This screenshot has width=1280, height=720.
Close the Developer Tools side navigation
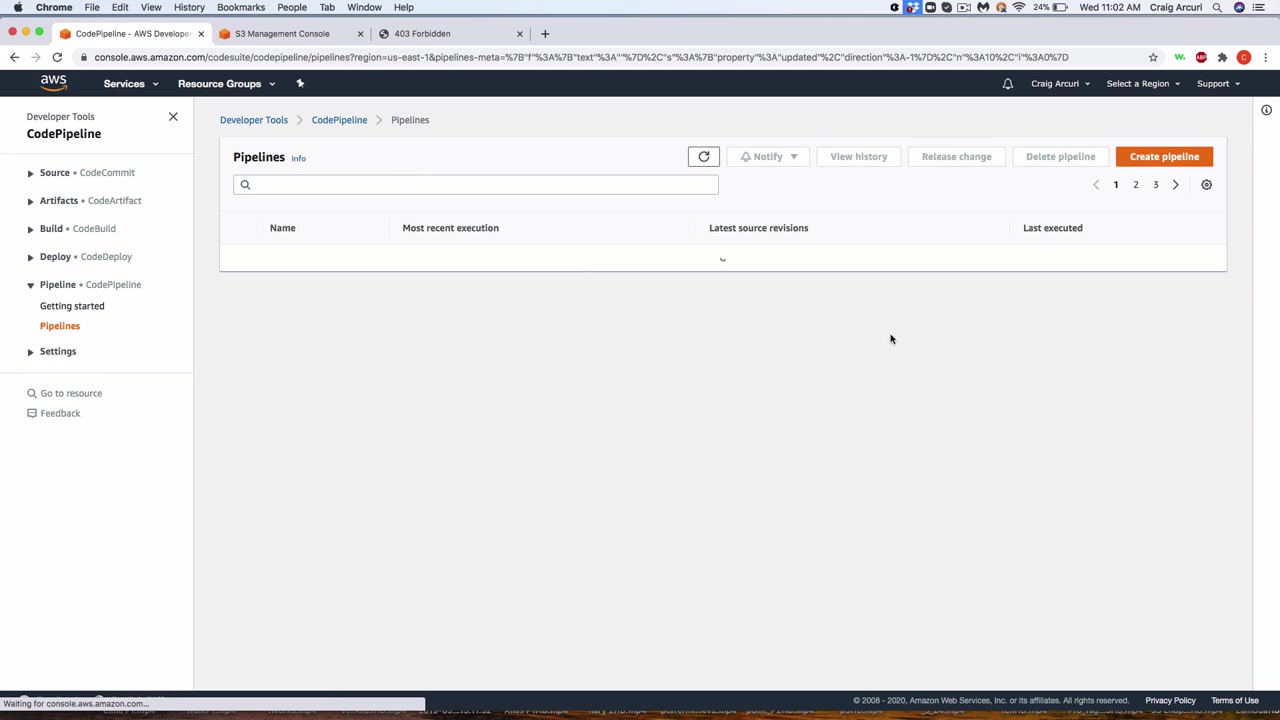tap(173, 117)
